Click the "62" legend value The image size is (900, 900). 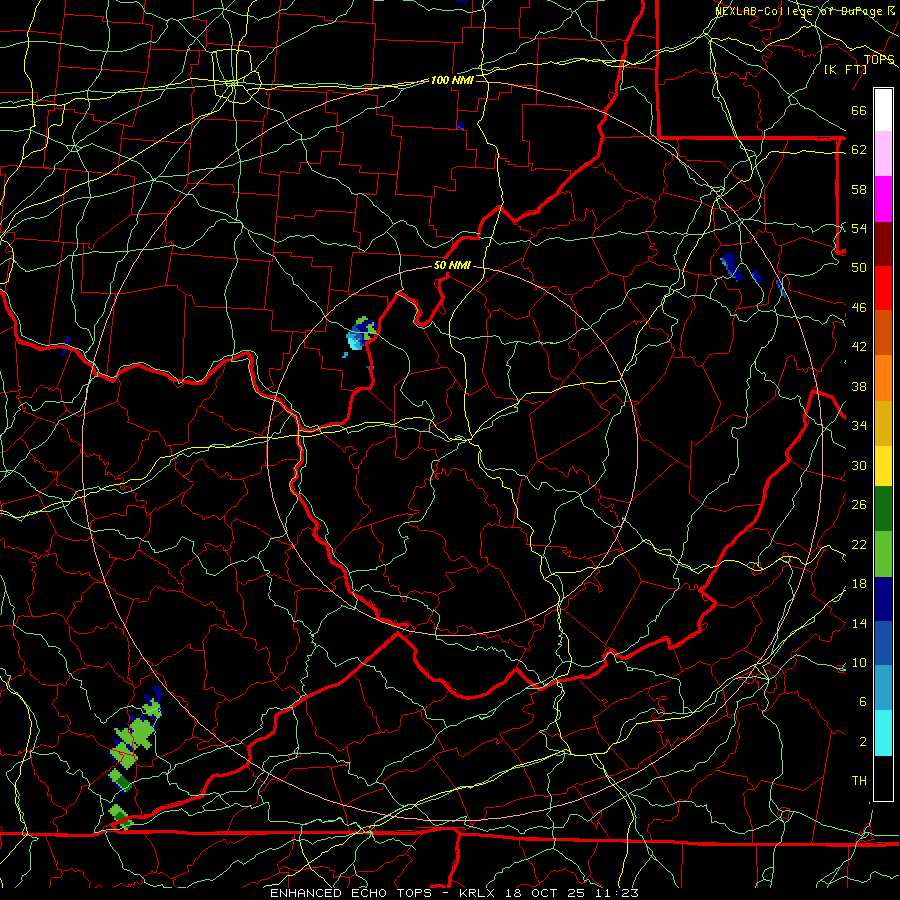tap(859, 150)
